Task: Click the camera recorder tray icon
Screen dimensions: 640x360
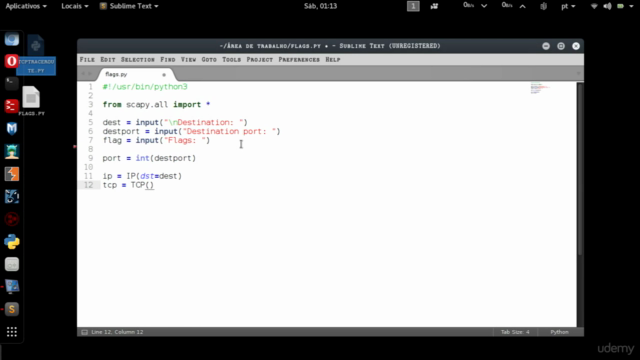Action: [x=434, y=6]
